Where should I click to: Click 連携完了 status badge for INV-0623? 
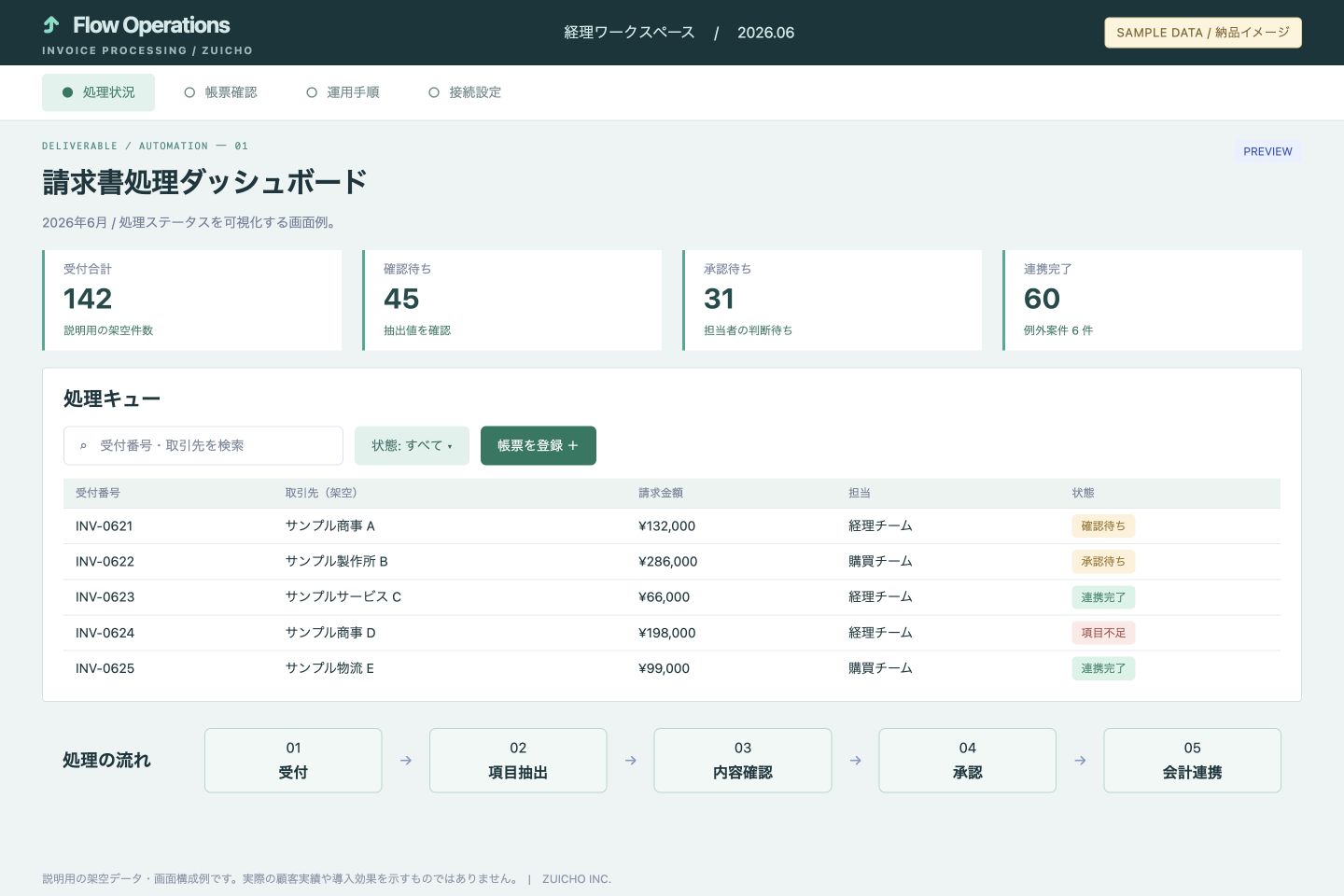pos(1103,597)
